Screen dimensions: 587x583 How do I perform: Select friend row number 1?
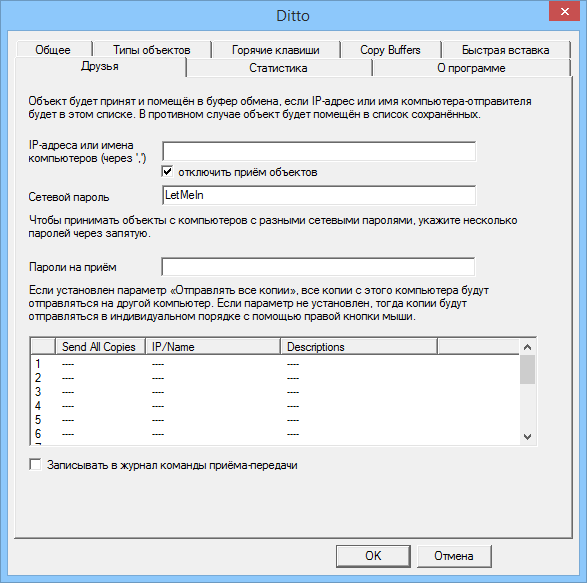coord(275,364)
